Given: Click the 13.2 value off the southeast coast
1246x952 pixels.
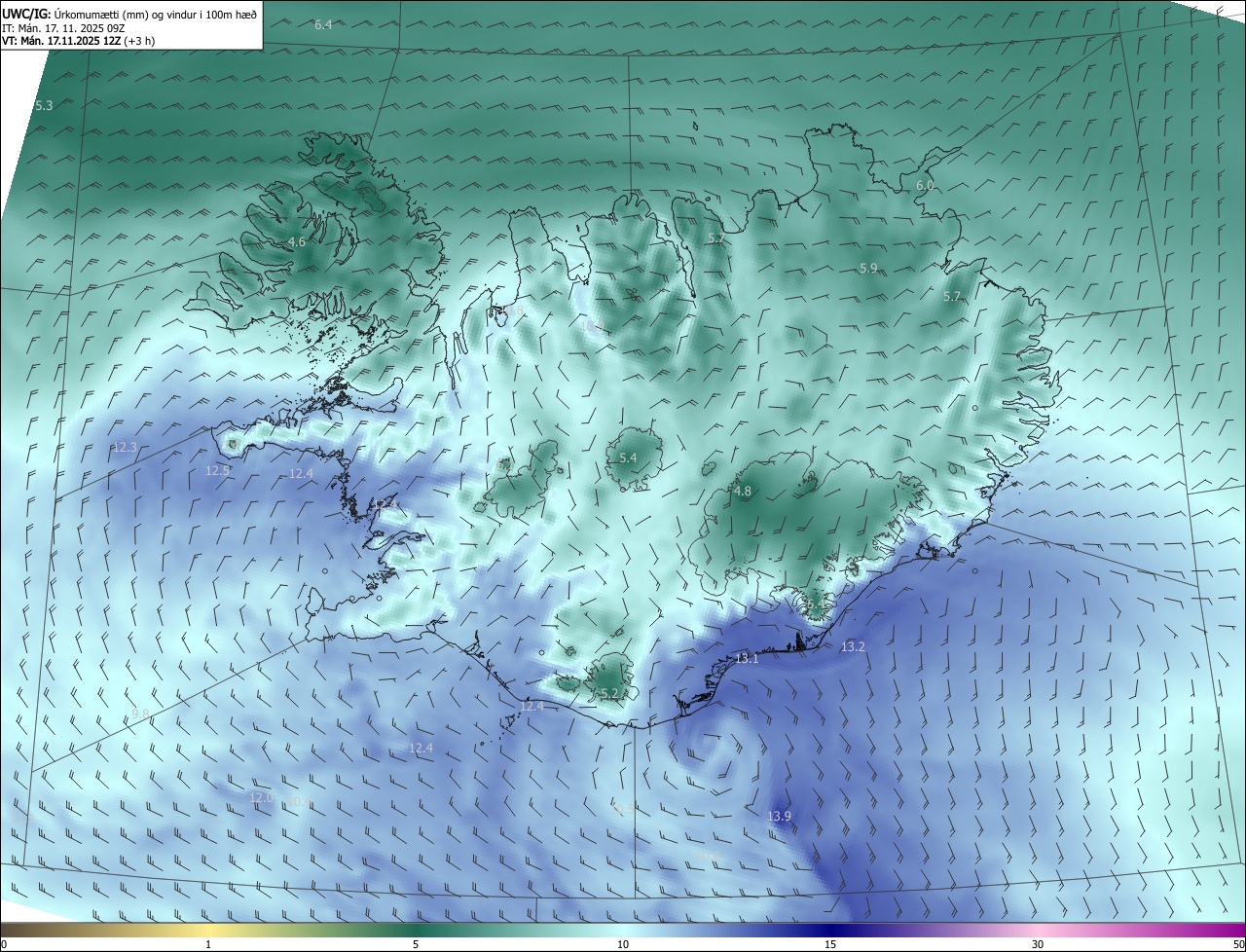Looking at the screenshot, I should pos(853,646).
